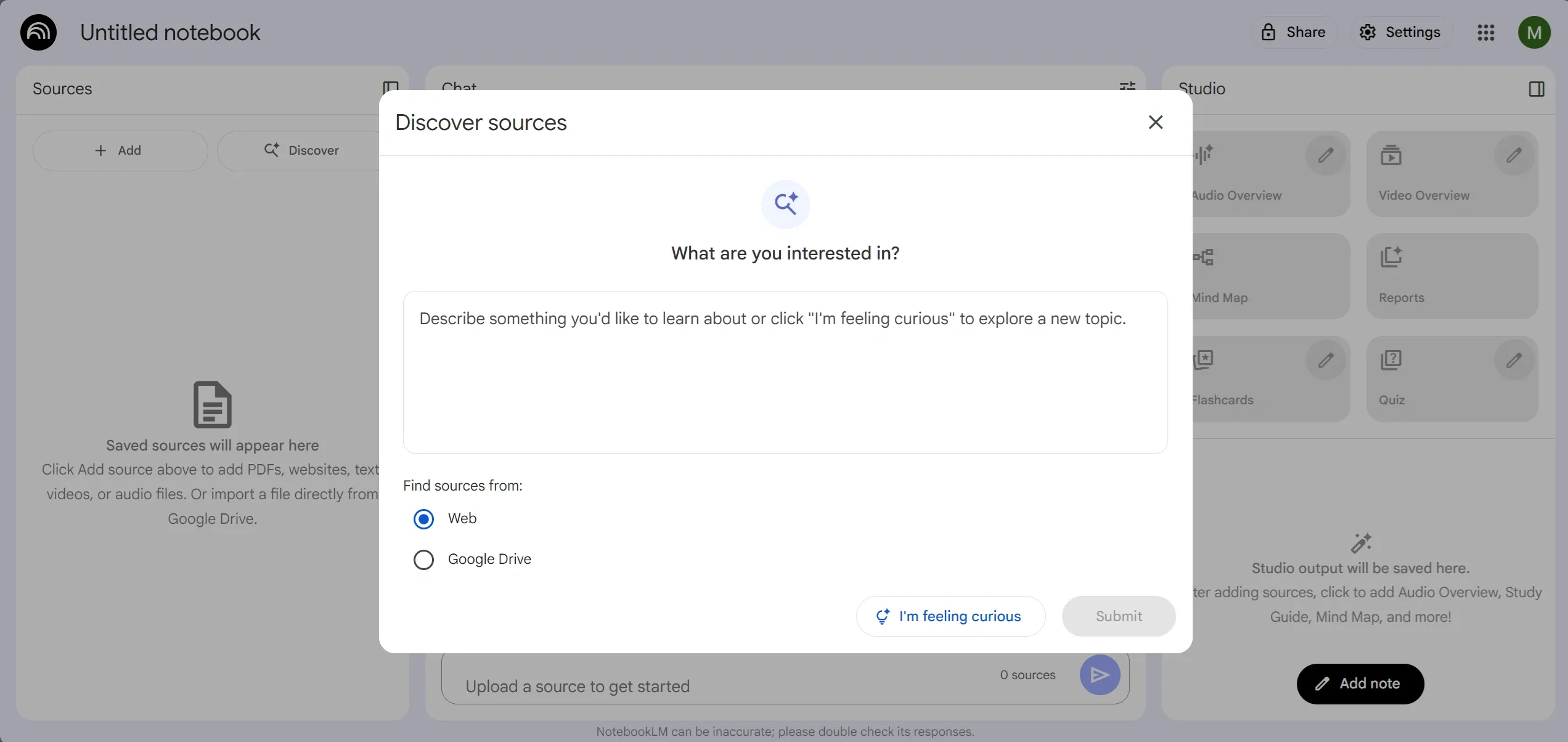Select the Web radio option

[423, 519]
